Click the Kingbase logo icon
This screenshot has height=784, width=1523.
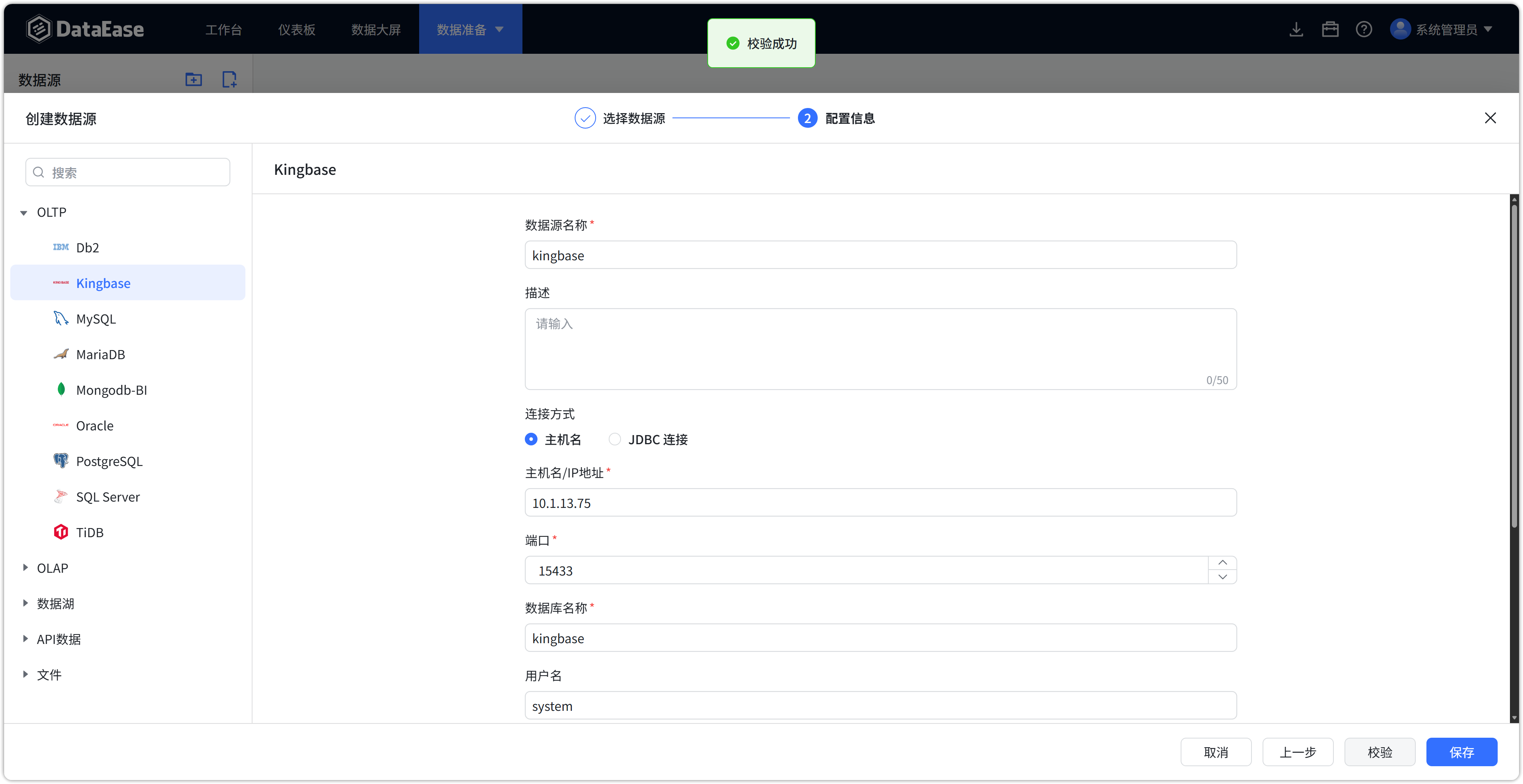click(61, 282)
